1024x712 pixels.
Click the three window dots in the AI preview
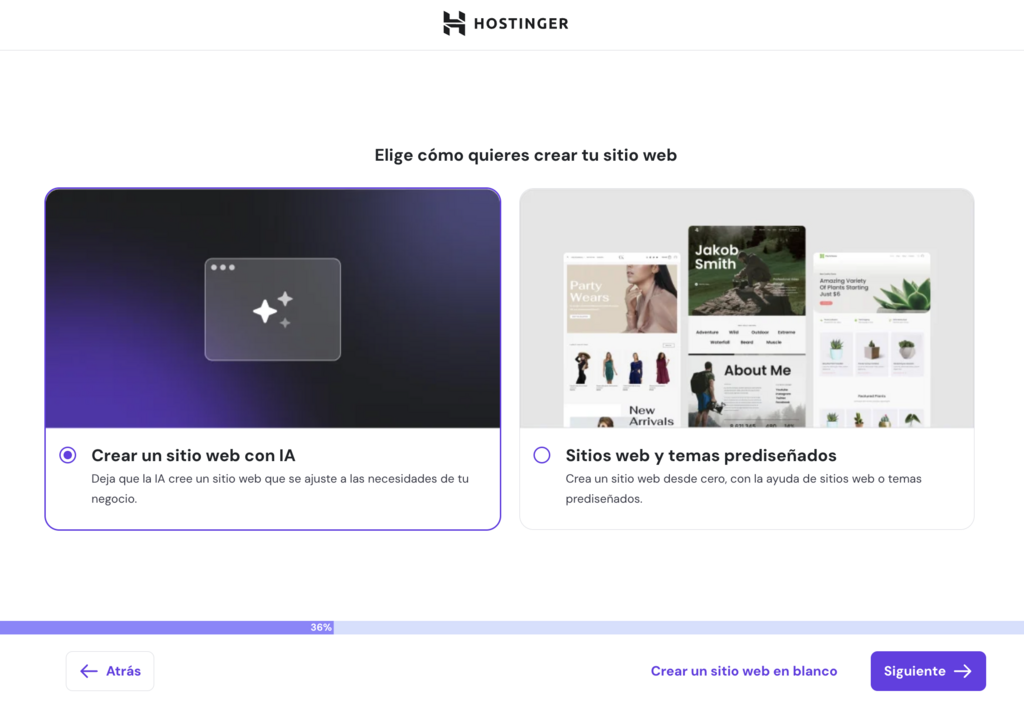(x=222, y=268)
